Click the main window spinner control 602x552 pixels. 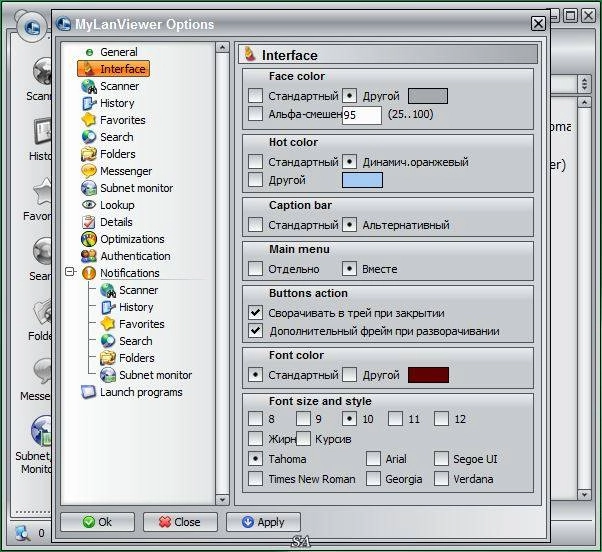pyautogui.click(x=584, y=83)
